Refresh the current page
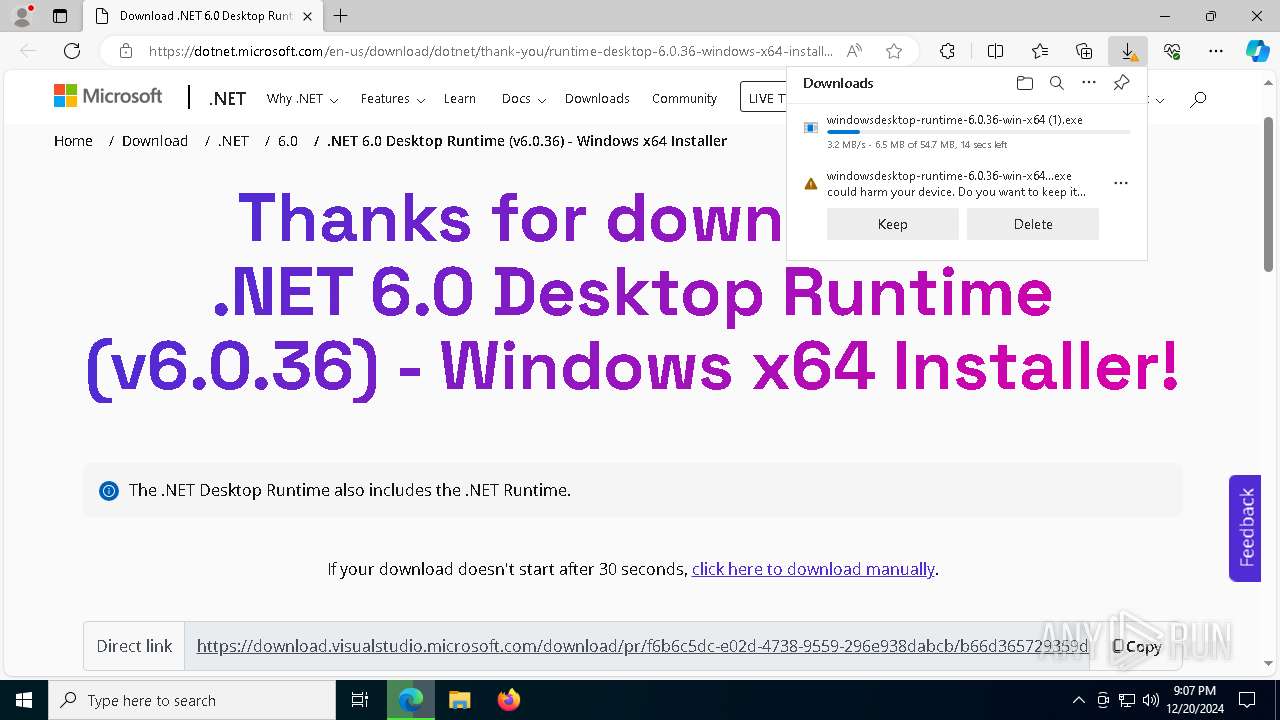1280x720 pixels. tap(72, 51)
